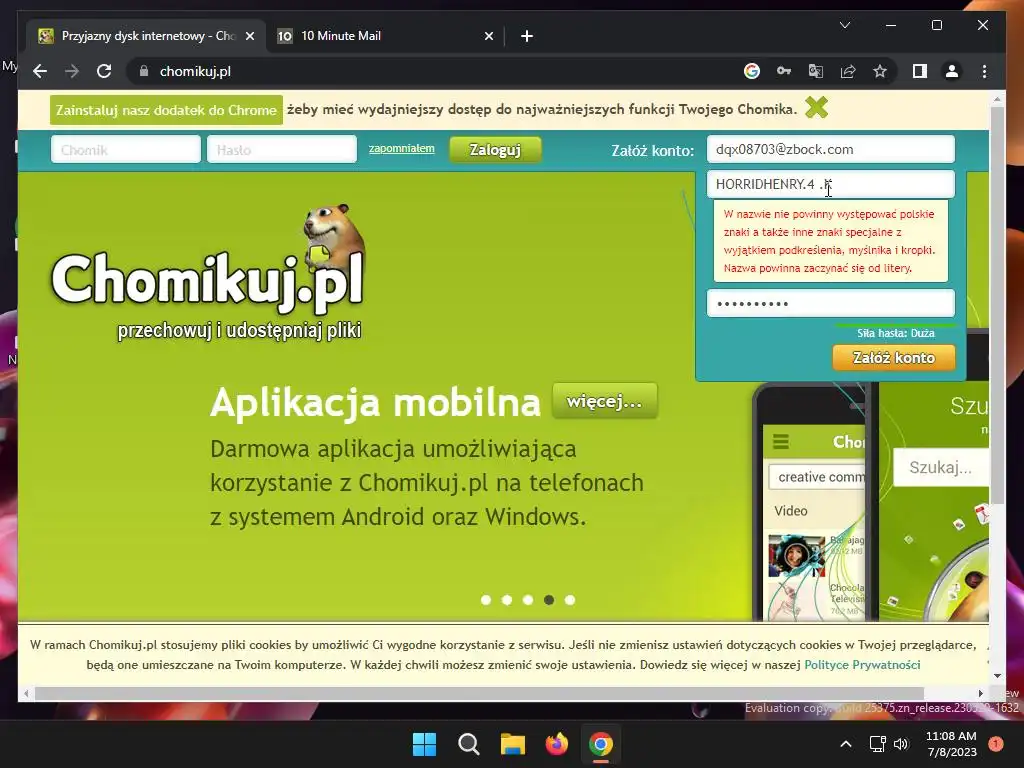Viewport: 1024px width, 768px height.
Task: Click the Zaloguj button
Action: (x=495, y=150)
